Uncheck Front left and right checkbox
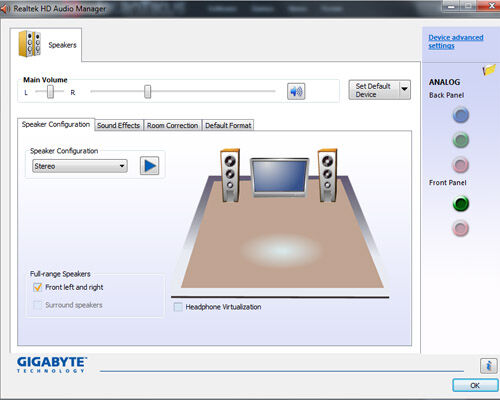This screenshot has height=400, width=500. (38, 287)
